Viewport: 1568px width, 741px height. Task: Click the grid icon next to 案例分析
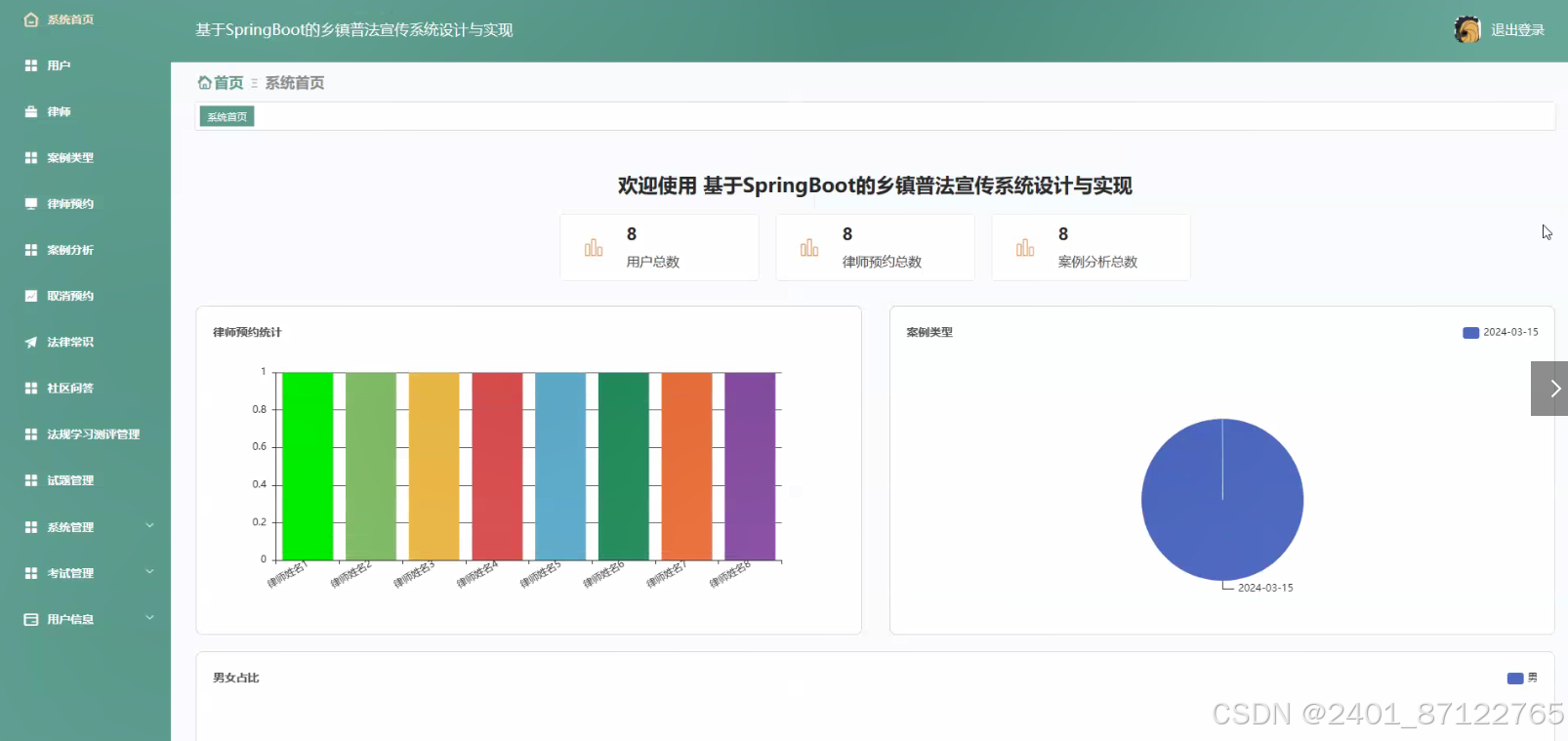(31, 250)
